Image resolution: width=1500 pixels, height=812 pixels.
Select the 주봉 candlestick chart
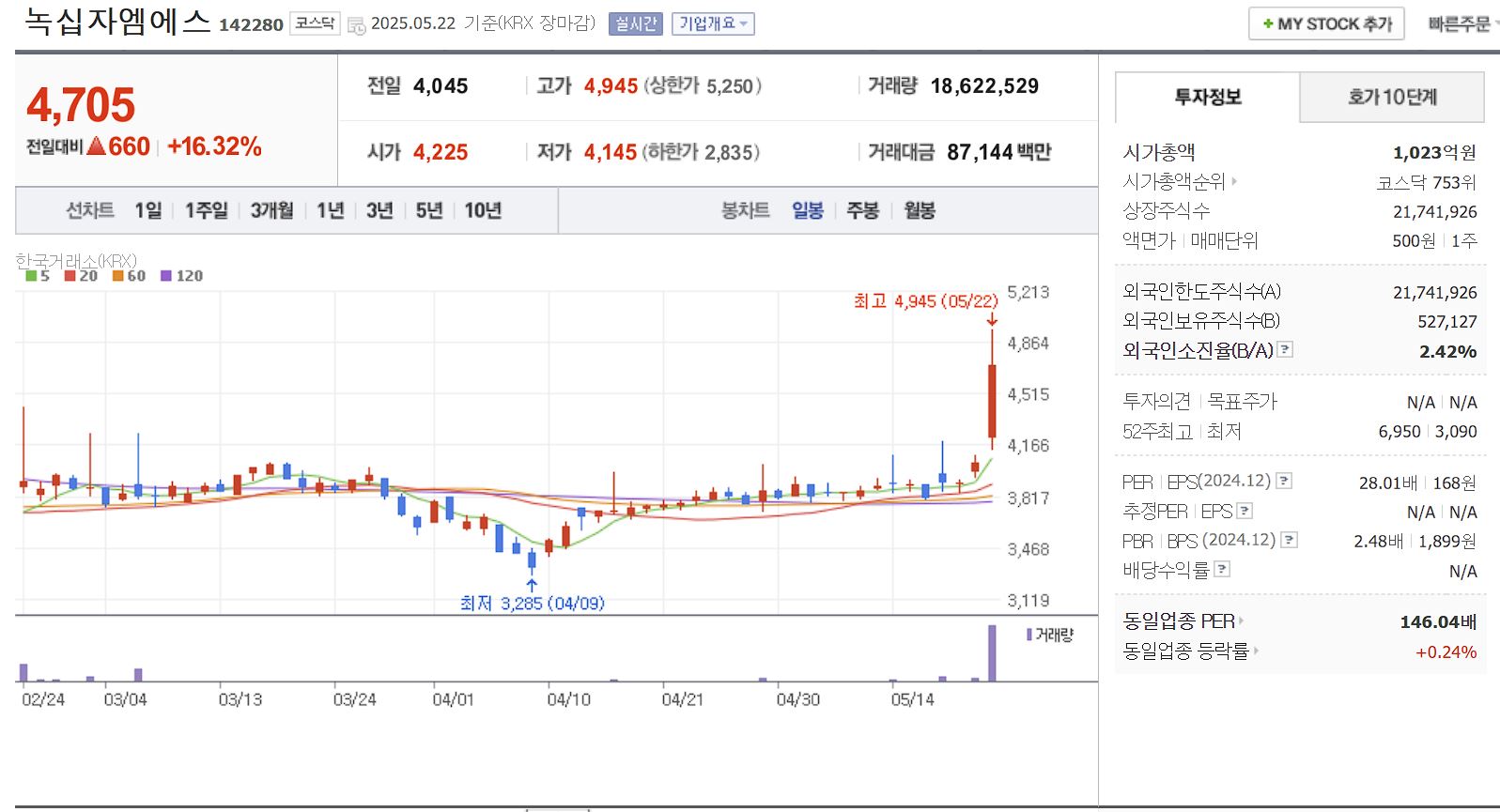coord(862,210)
